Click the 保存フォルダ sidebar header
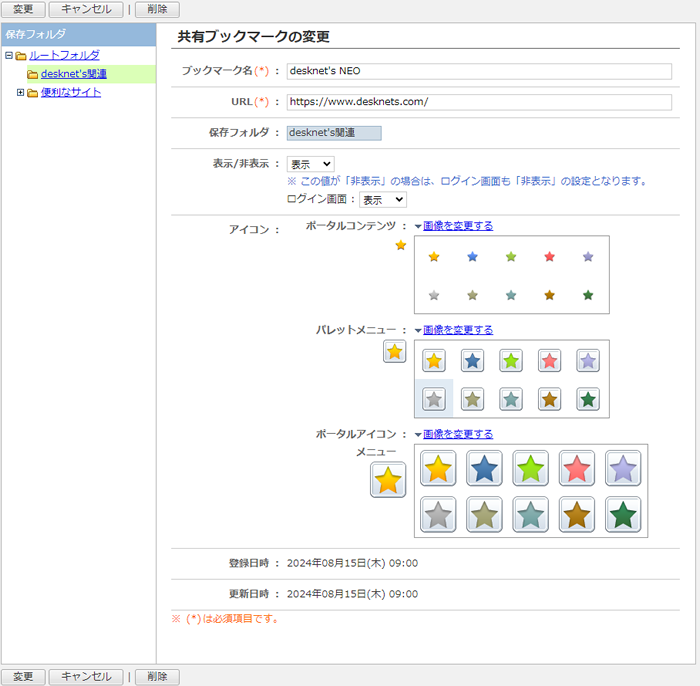This screenshot has height=686, width=700. point(79,34)
